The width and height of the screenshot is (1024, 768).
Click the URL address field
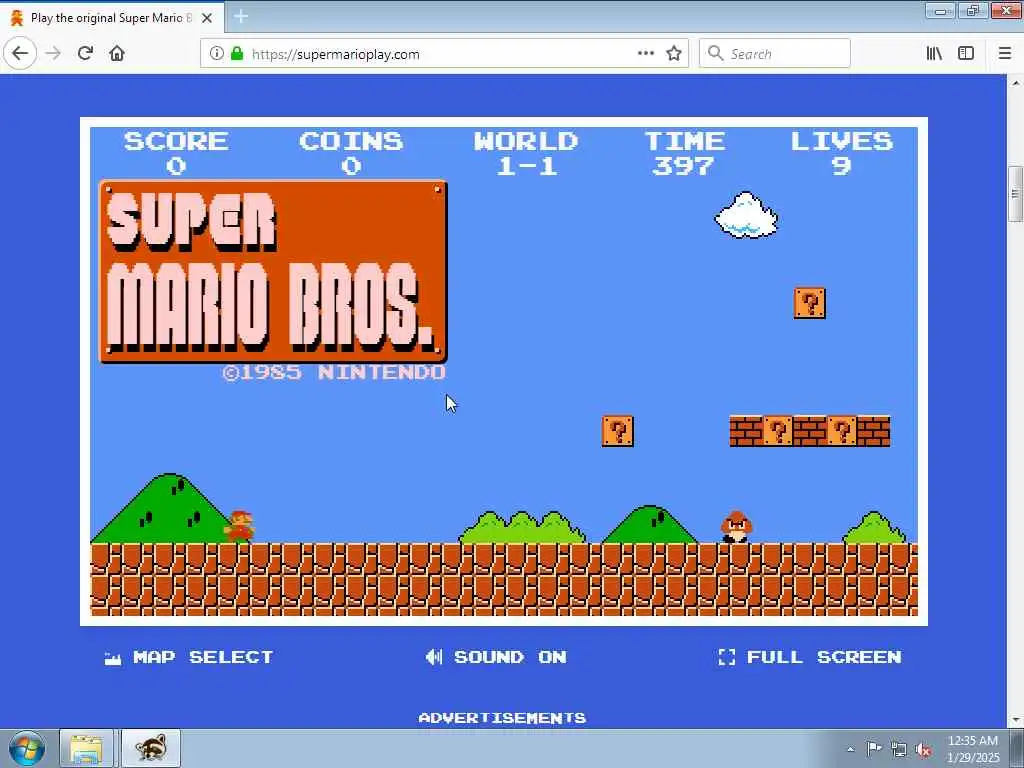coord(444,54)
